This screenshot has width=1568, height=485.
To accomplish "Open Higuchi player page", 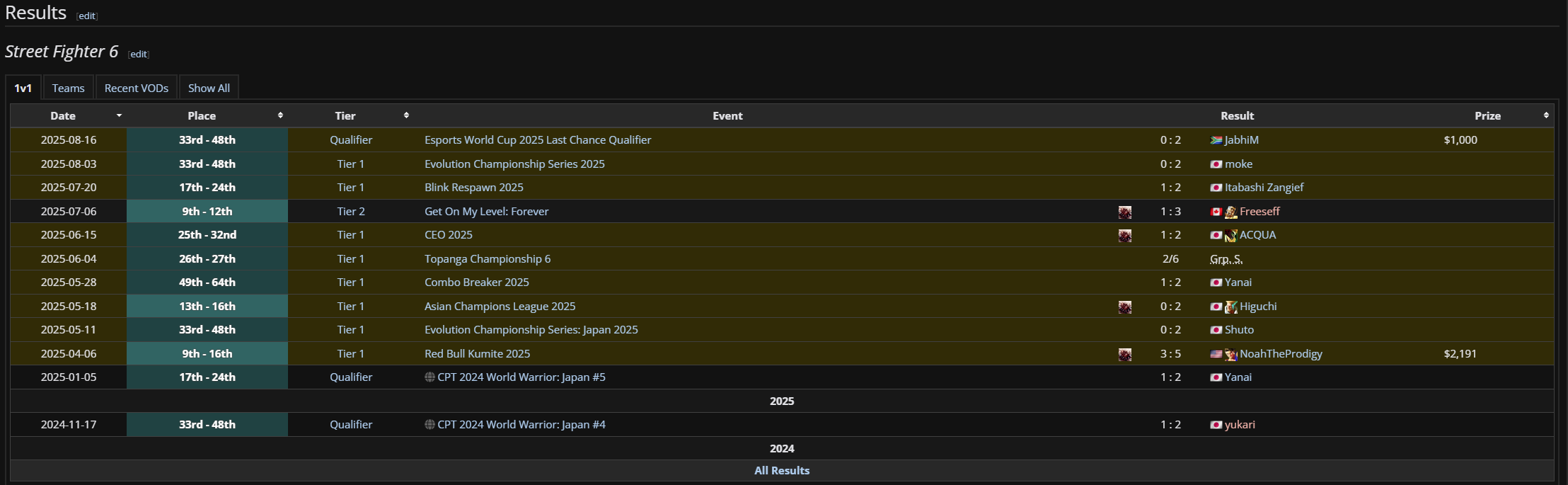I will click(x=1258, y=307).
